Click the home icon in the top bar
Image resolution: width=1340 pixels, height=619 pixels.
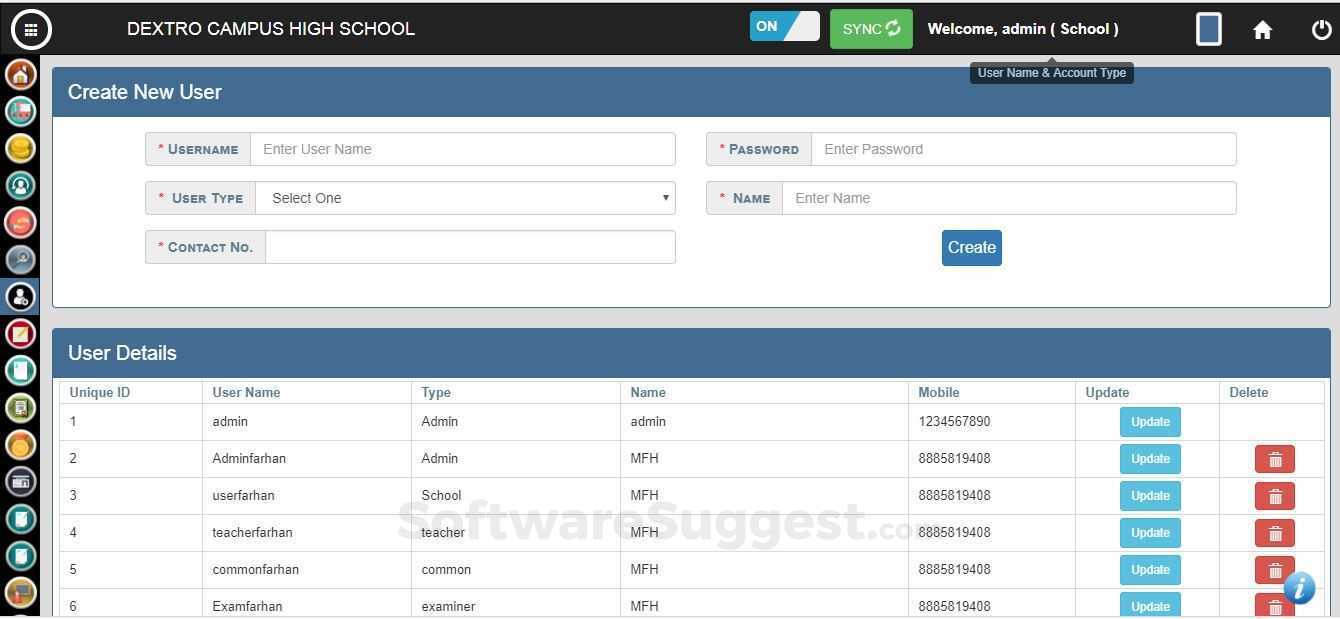click(1262, 29)
